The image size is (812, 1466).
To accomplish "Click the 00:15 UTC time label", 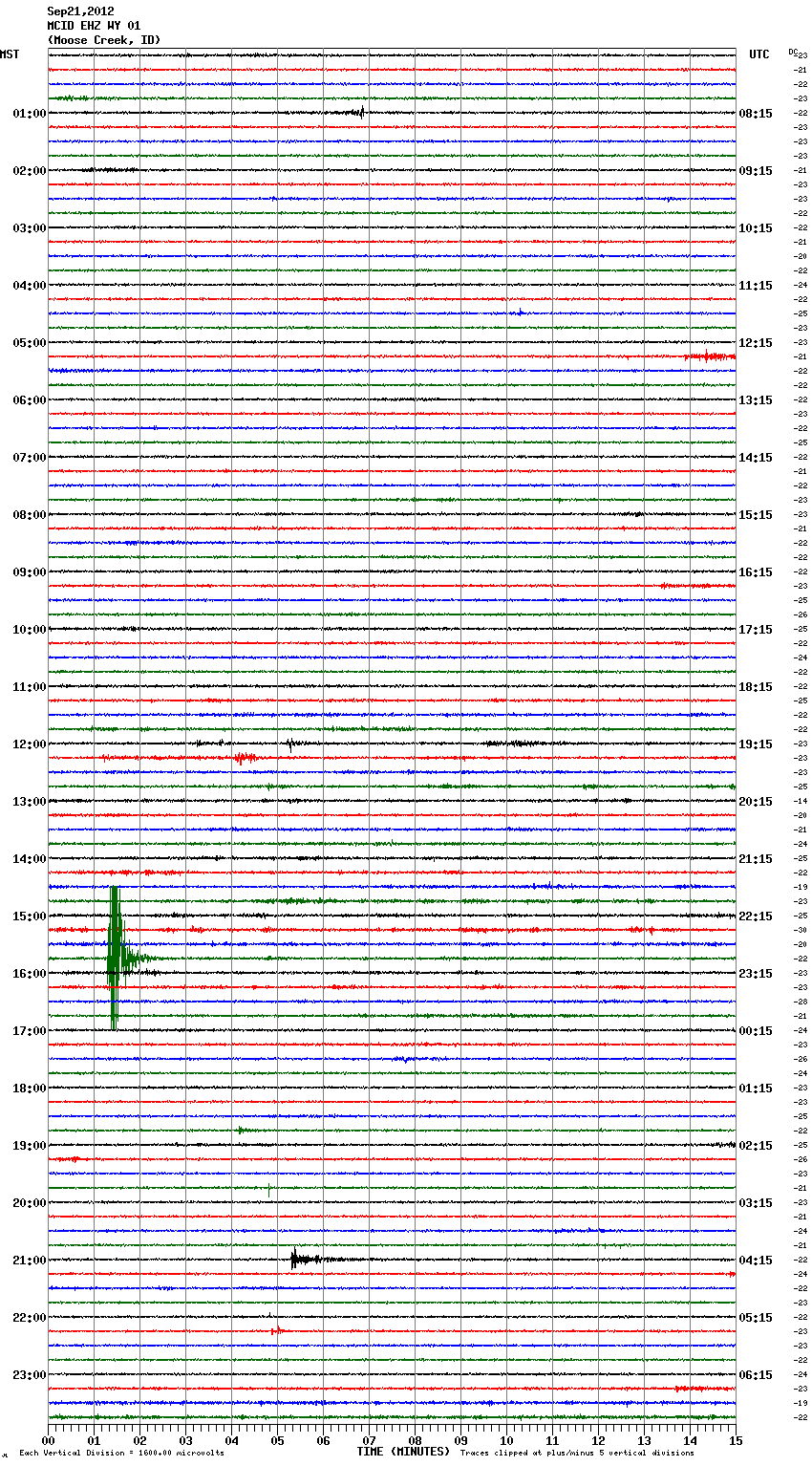I will tap(756, 1031).
